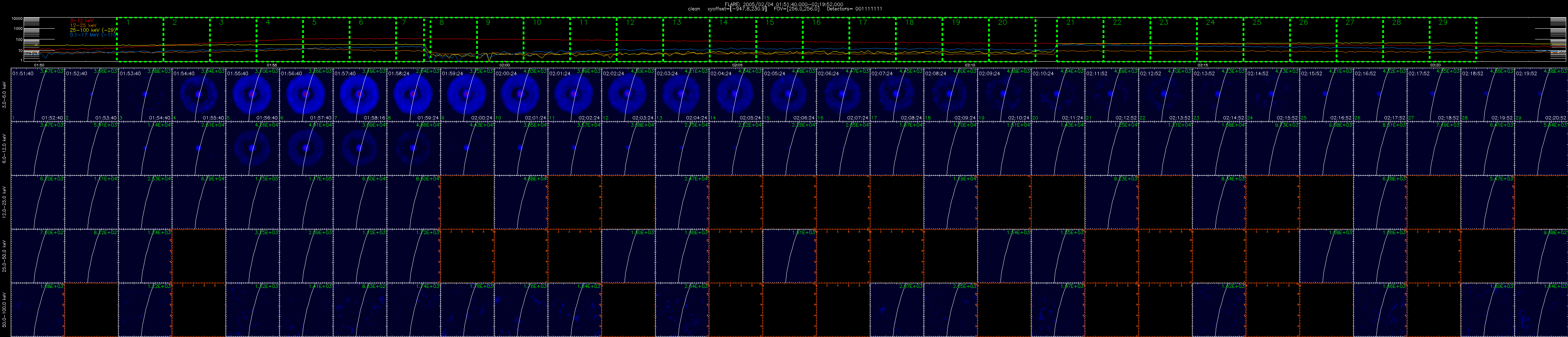Click the 12.0-25.0 keV row label
This screenshot has width=1568, height=337.
(5, 202)
